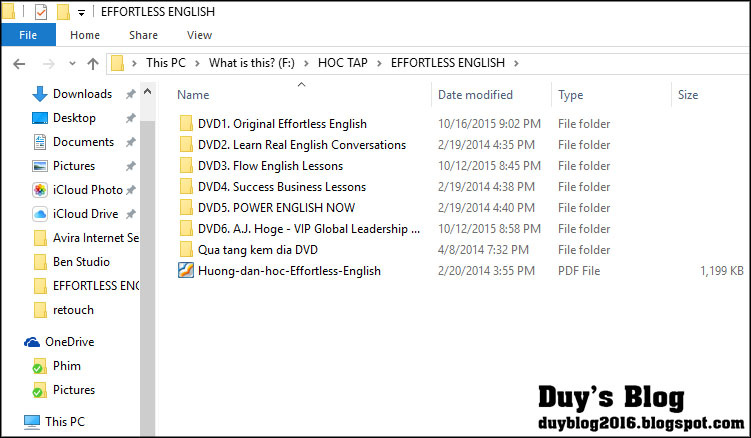Click the Back navigation arrow
Screen dimensions: 751x438
point(19,63)
